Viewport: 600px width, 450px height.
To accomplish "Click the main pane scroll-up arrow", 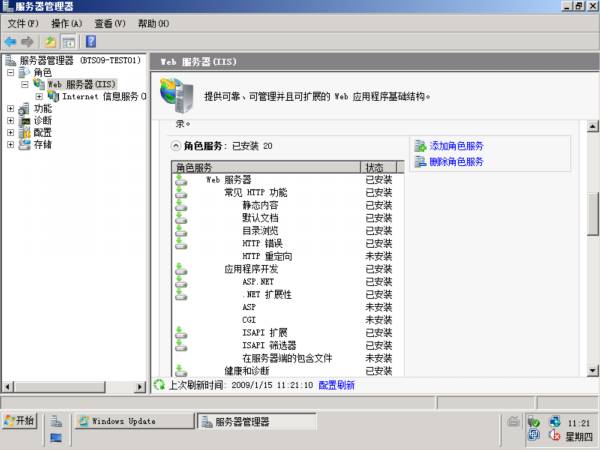I will (593, 126).
